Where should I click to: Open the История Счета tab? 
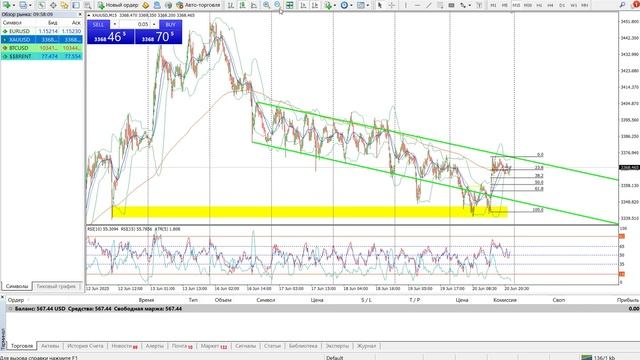click(x=85, y=346)
